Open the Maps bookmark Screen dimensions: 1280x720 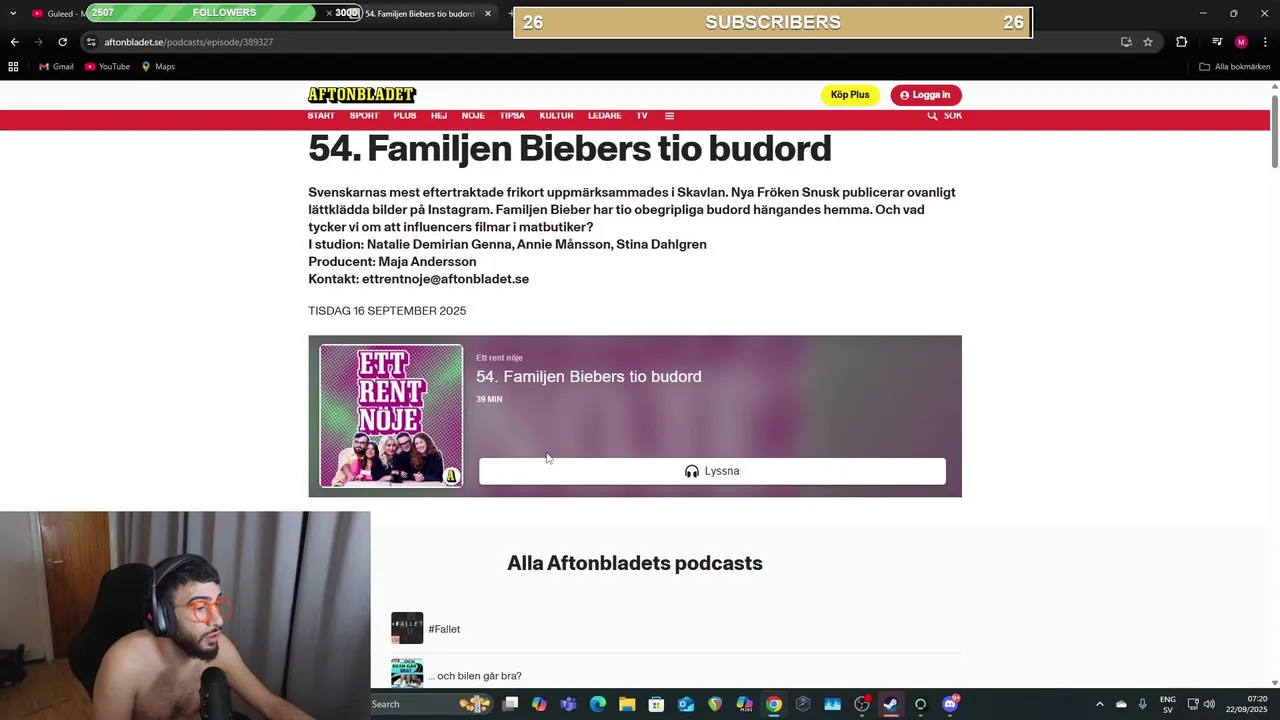click(158, 67)
